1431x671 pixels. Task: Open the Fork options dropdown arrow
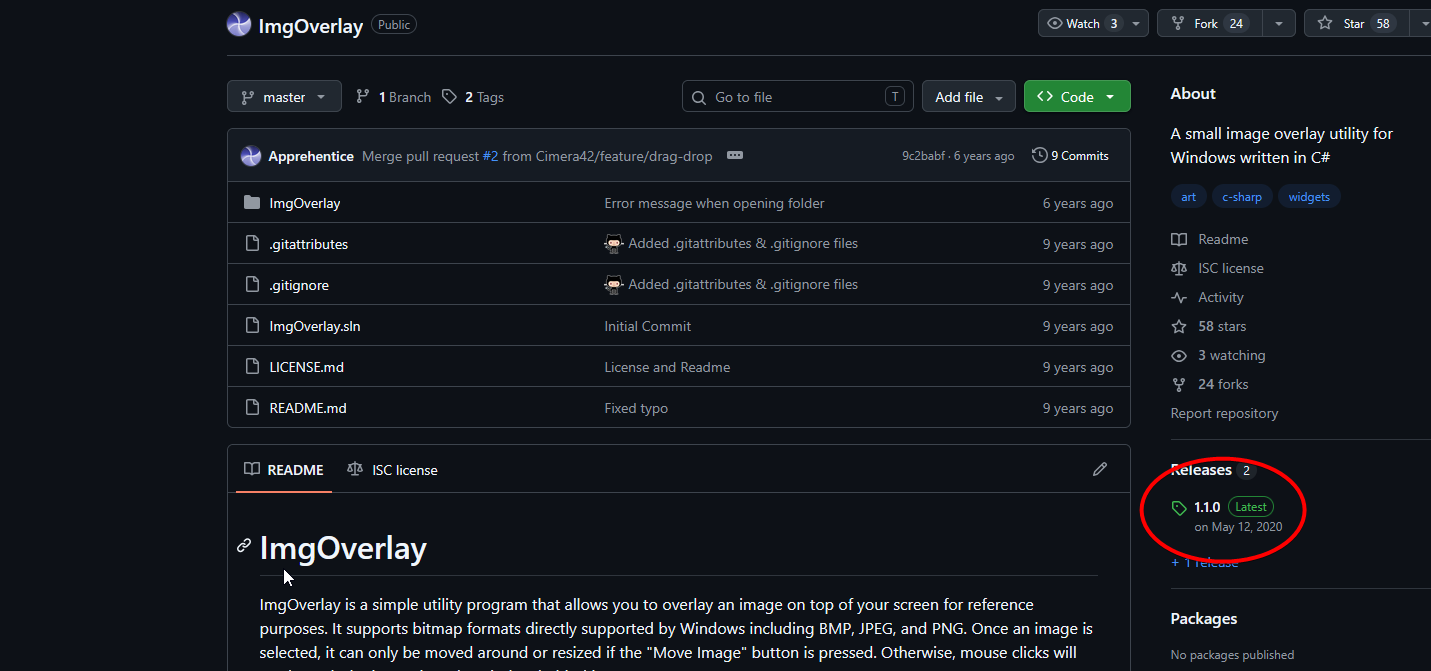[1279, 23]
